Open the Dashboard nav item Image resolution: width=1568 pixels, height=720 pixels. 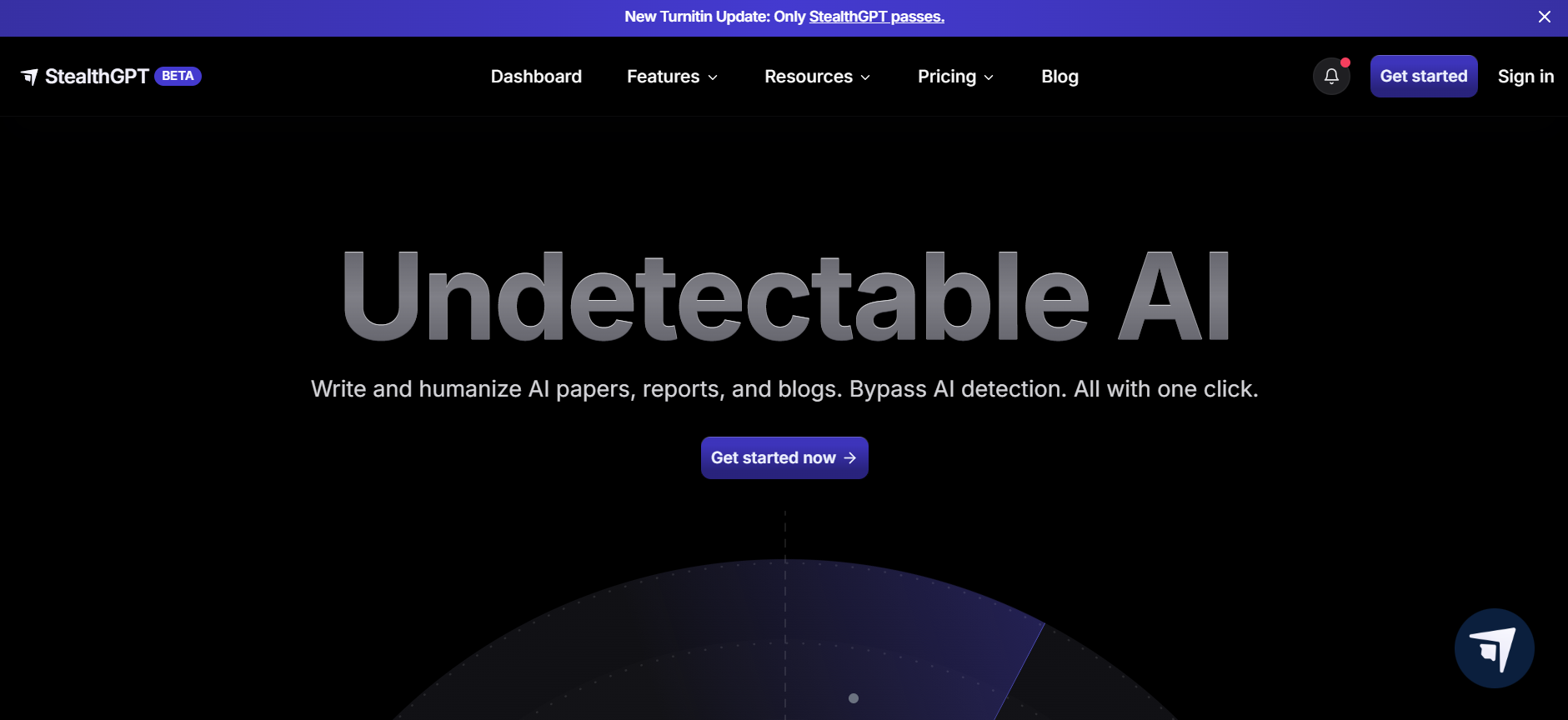[536, 77]
